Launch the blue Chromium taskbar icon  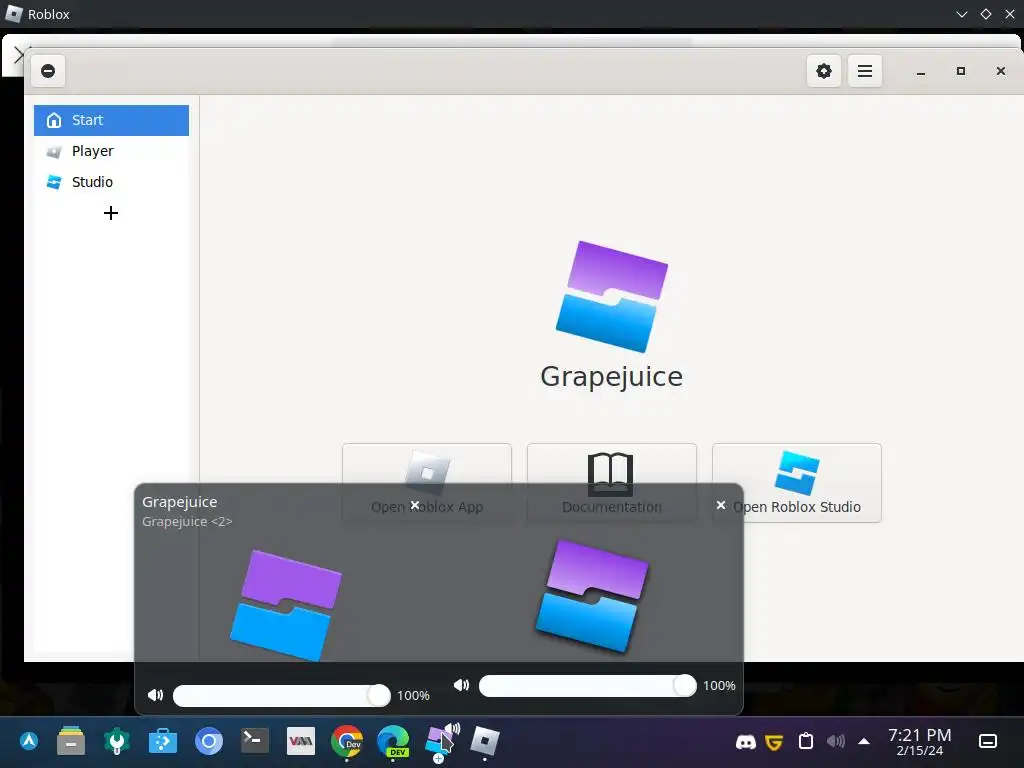(x=209, y=741)
